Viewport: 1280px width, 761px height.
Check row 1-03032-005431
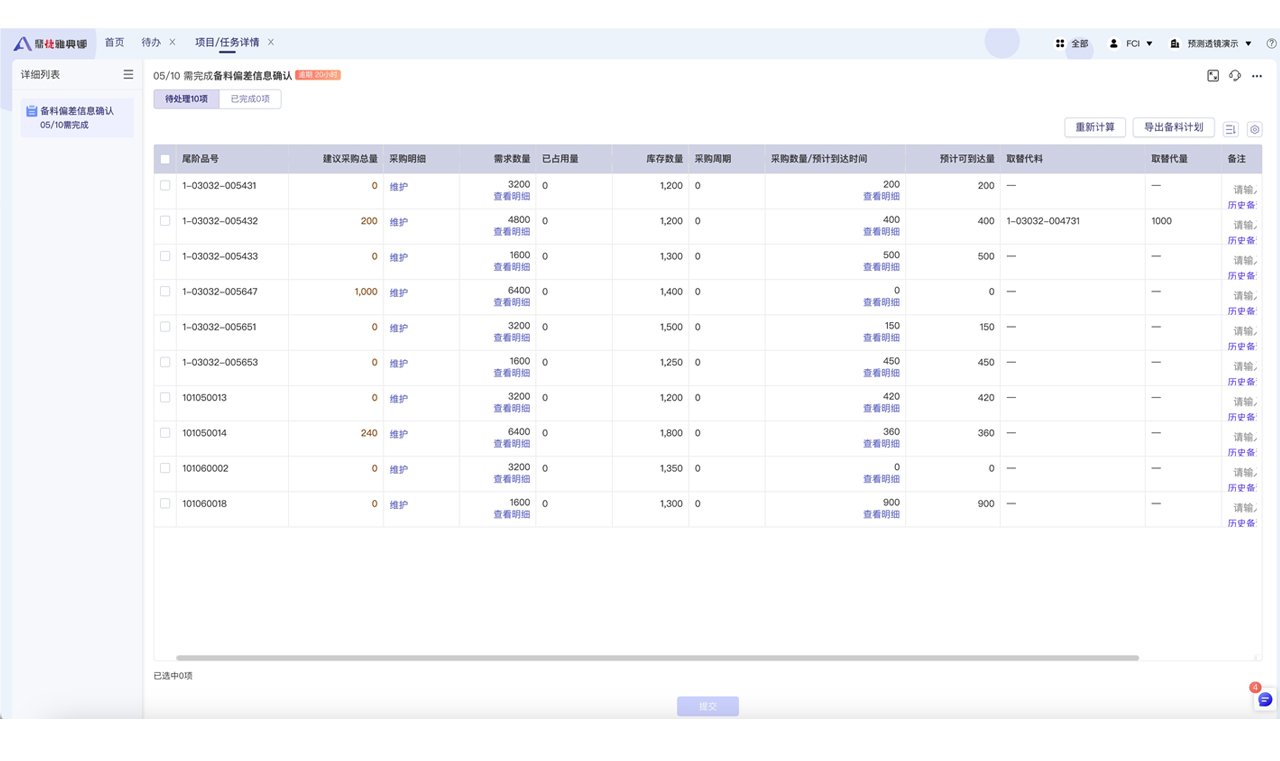point(165,185)
